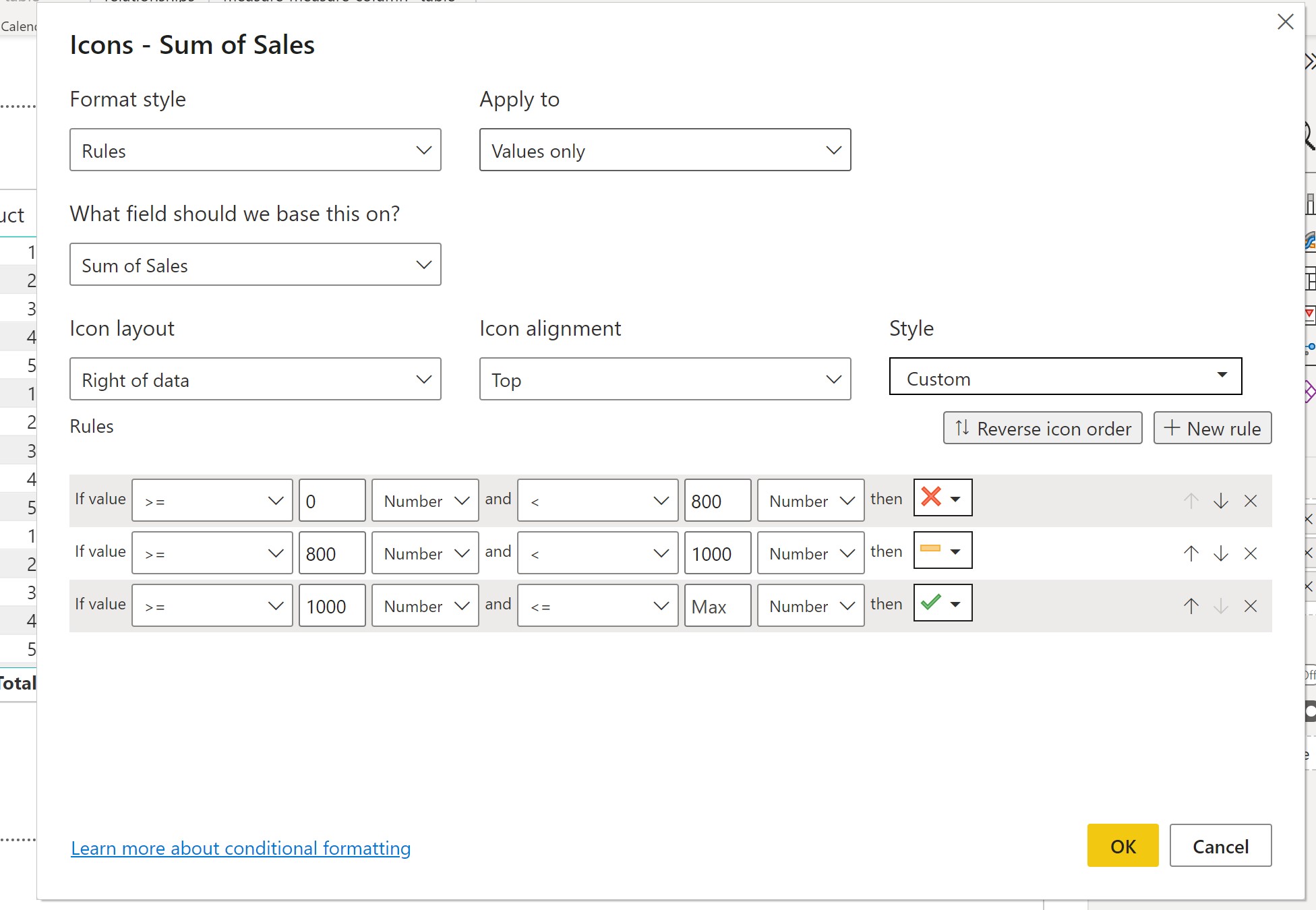Open Number type dropdown beside first rule's 0
The width and height of the screenshot is (1316, 910).
[x=425, y=500]
